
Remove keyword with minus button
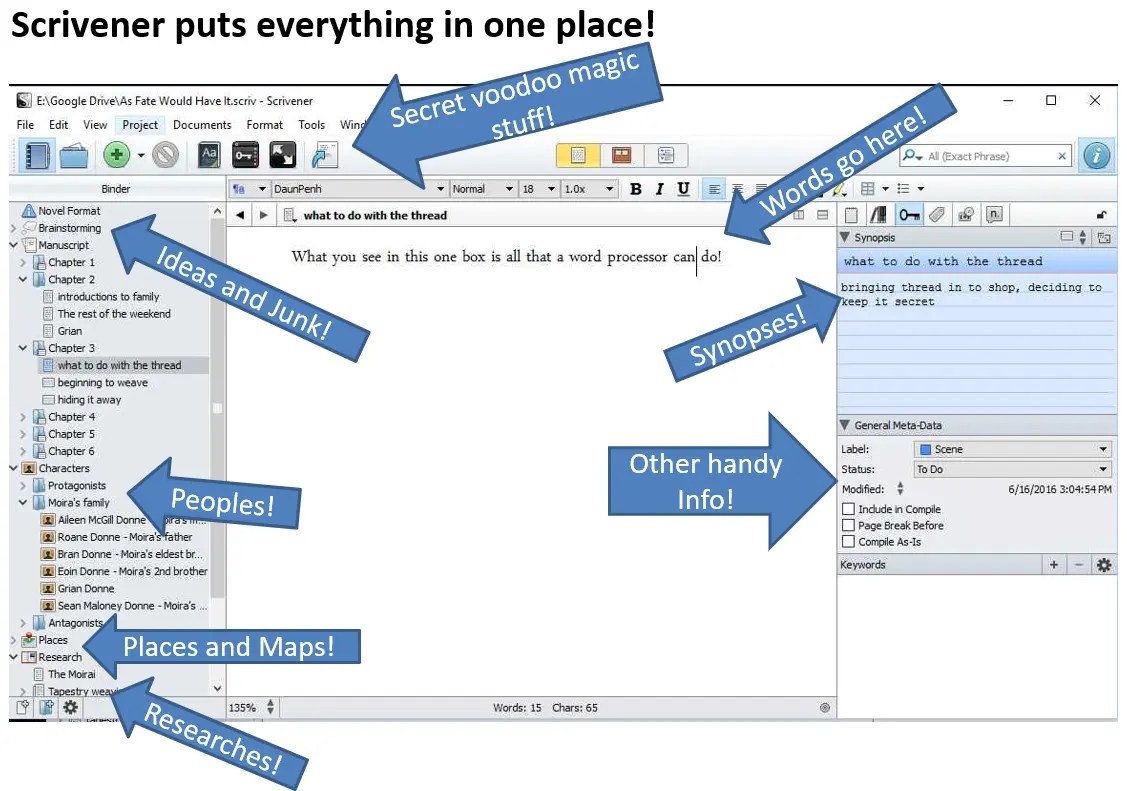click(1079, 565)
